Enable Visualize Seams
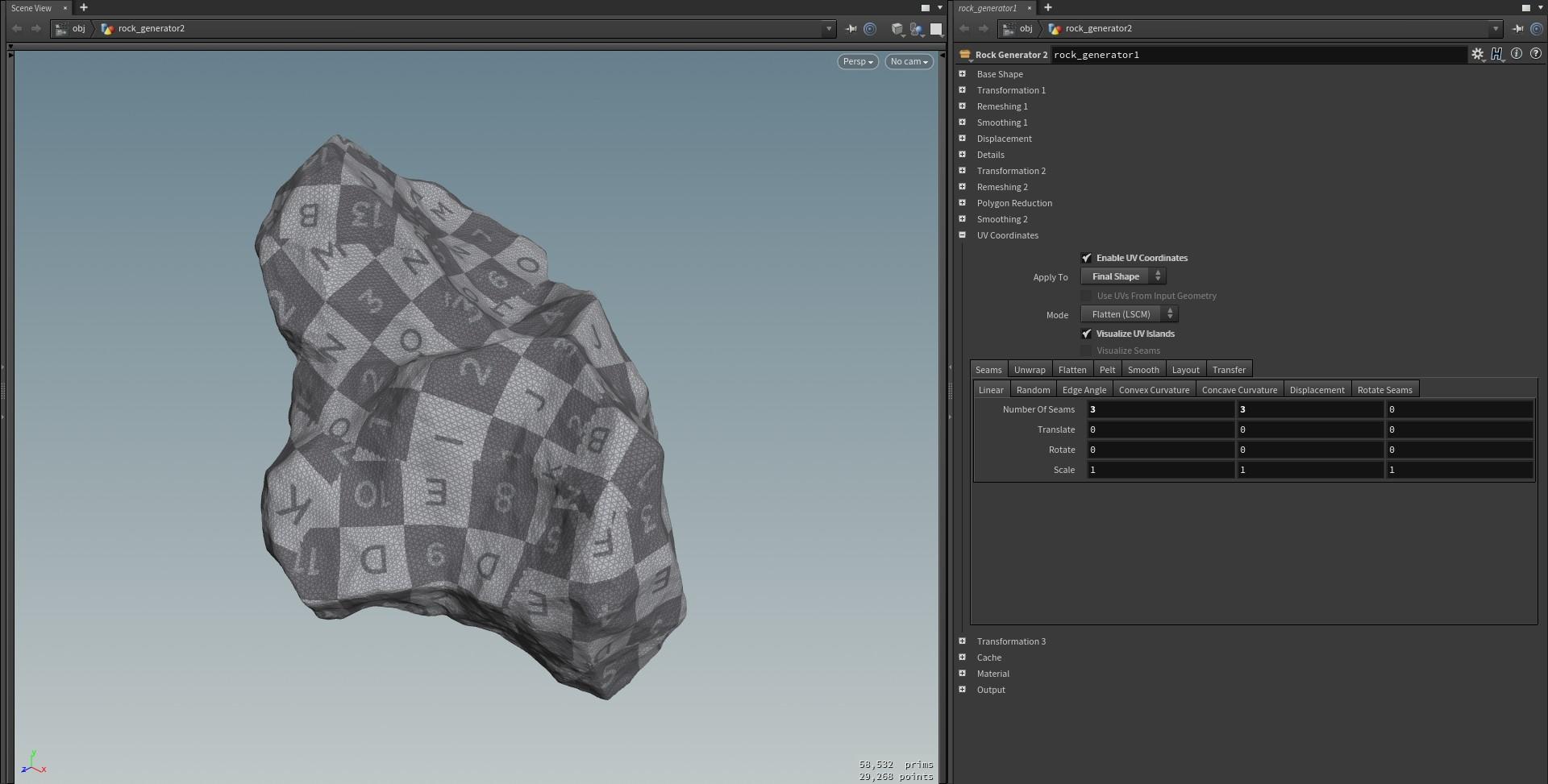Image resolution: width=1548 pixels, height=784 pixels. click(x=1087, y=351)
